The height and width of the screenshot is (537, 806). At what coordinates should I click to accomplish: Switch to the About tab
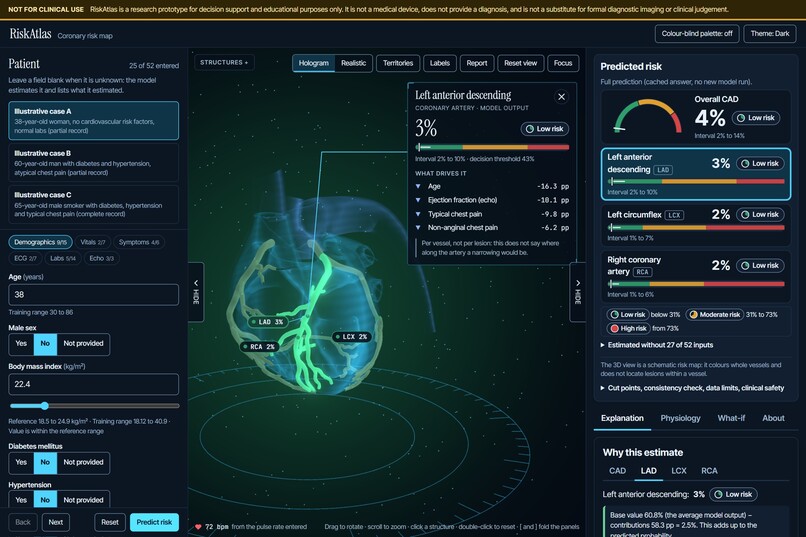coord(773,418)
